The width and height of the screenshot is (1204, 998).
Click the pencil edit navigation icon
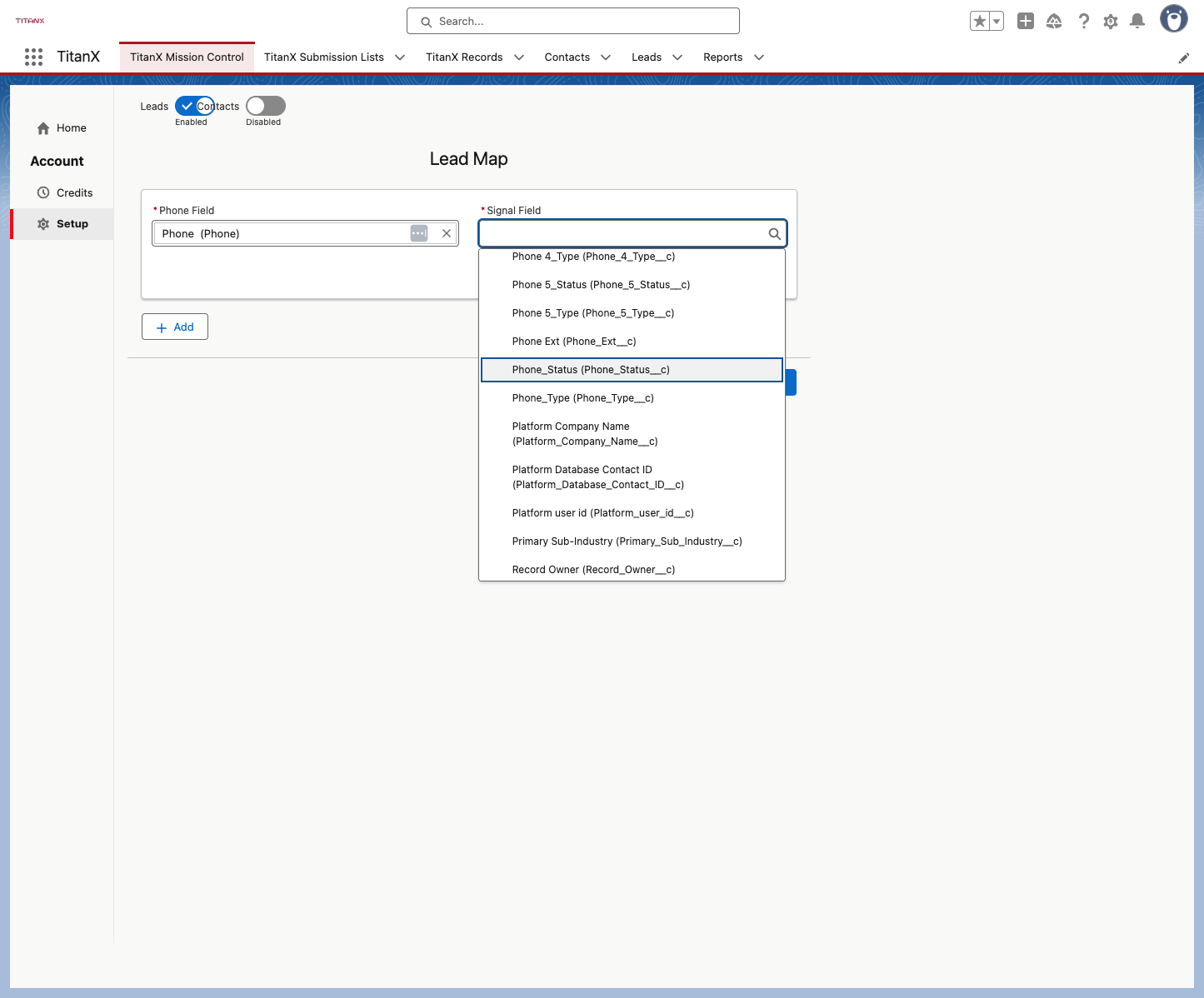(1184, 58)
